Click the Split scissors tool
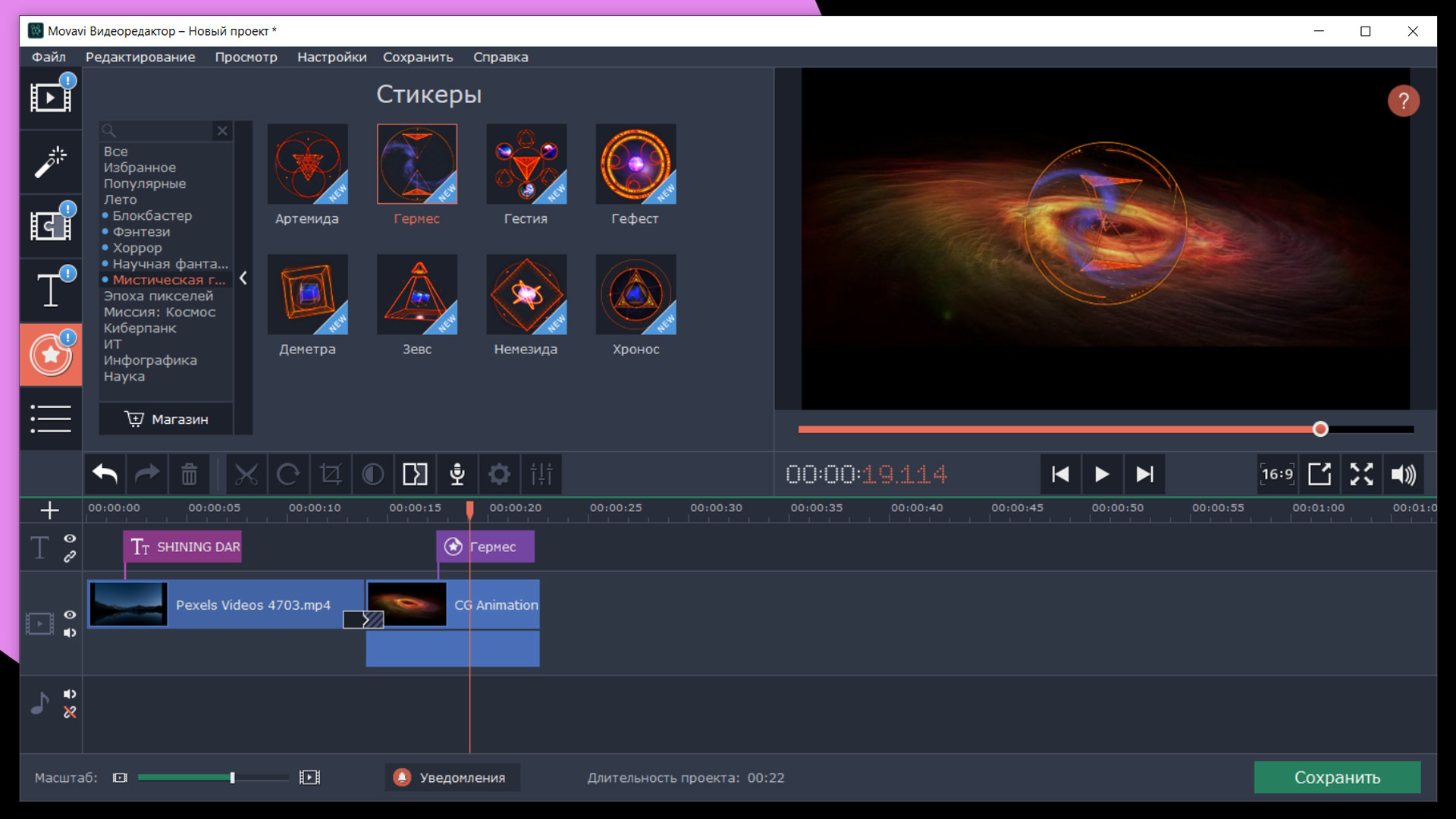 click(246, 475)
